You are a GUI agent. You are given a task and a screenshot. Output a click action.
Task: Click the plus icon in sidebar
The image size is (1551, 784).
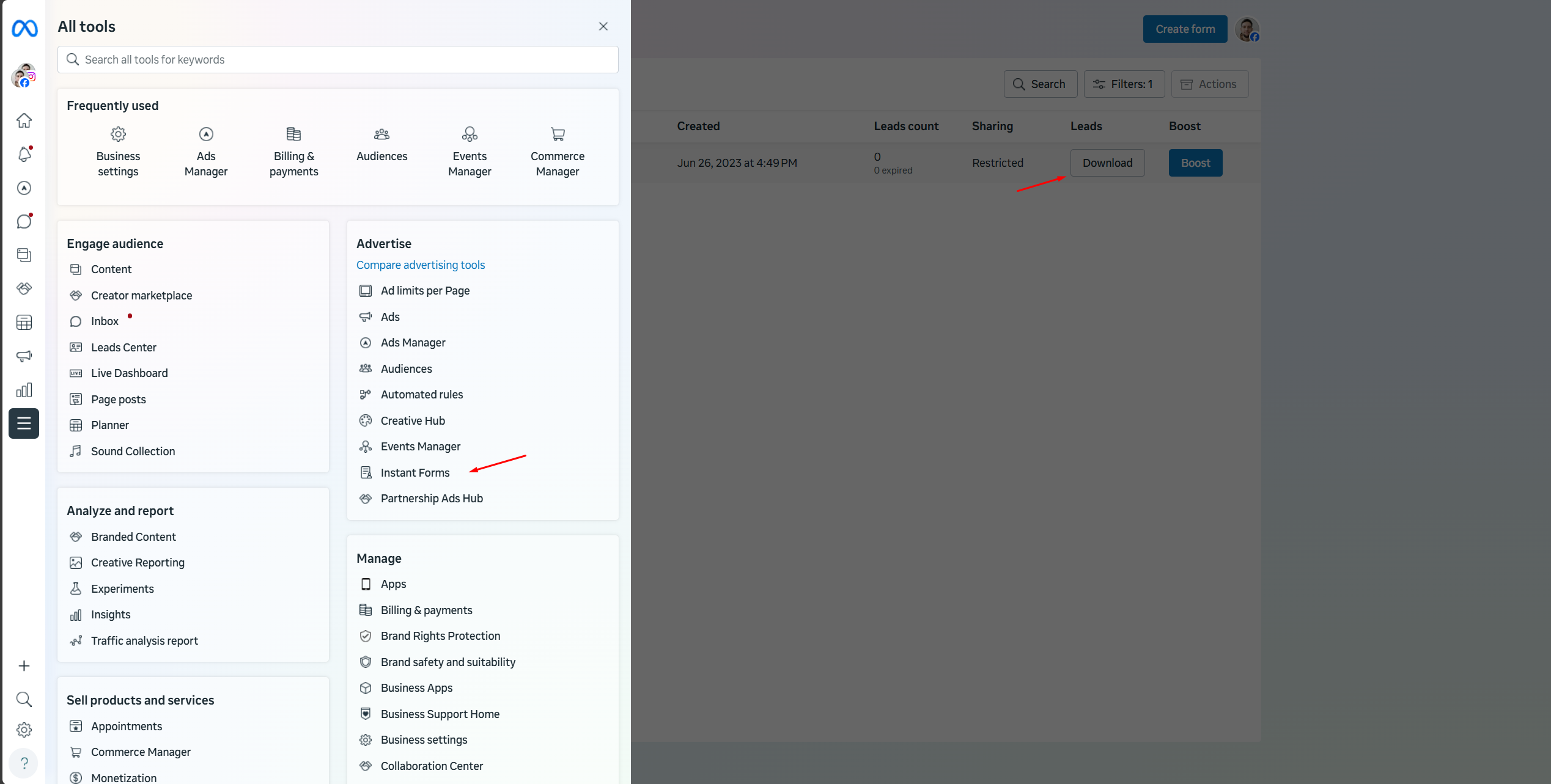(x=24, y=665)
